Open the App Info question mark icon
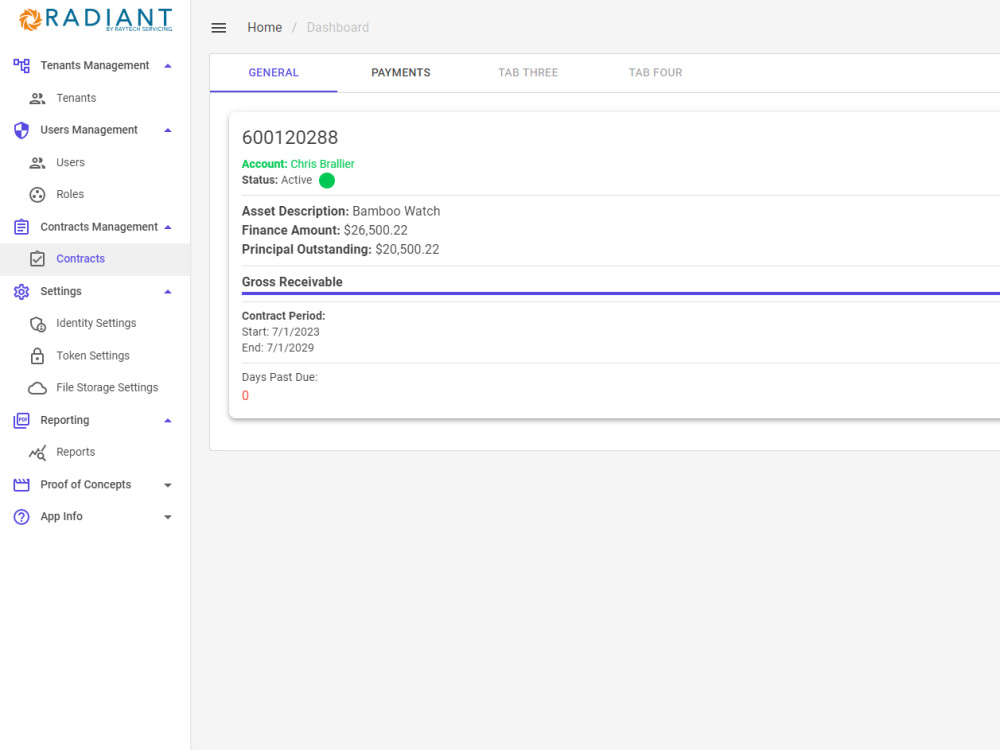This screenshot has width=1000, height=750. tap(21, 516)
